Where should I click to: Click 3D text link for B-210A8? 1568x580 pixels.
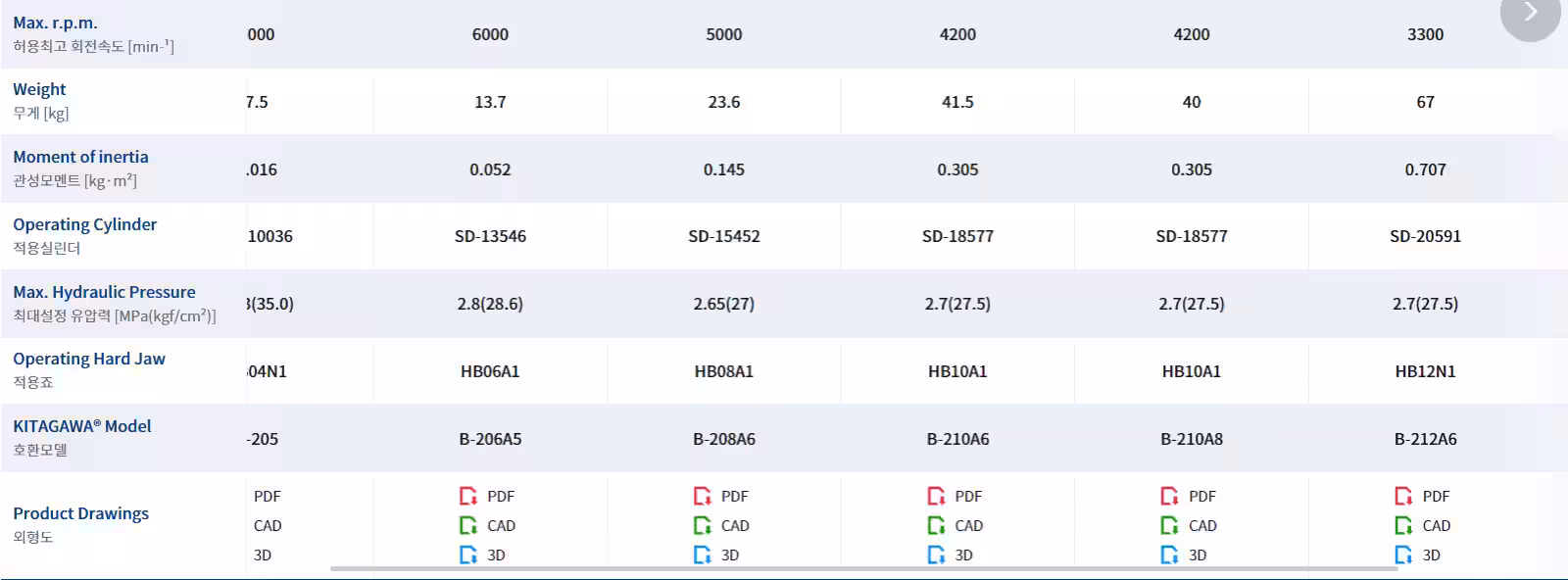(x=1198, y=556)
